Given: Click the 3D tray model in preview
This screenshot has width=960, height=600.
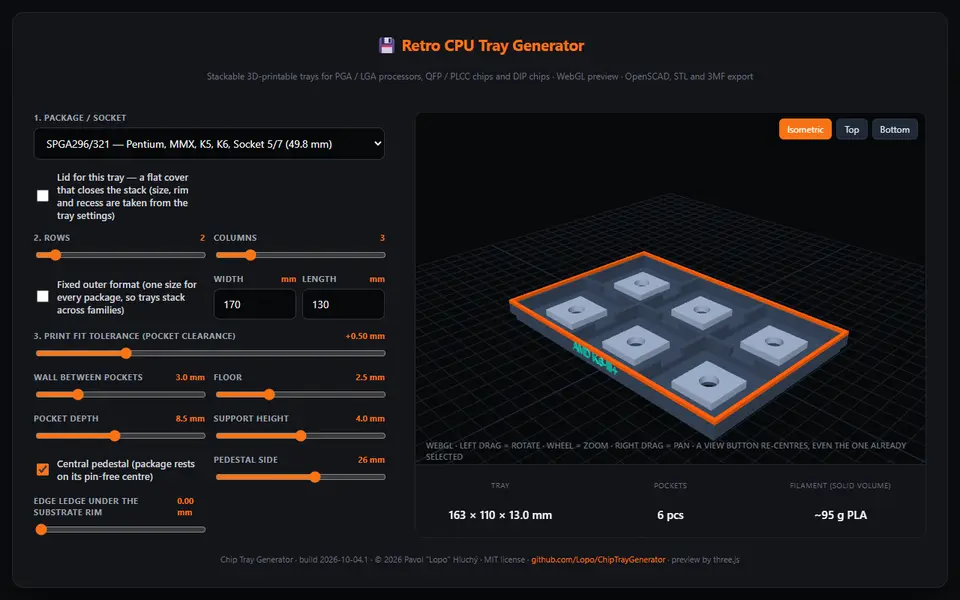Looking at the screenshot, I should tap(678, 343).
